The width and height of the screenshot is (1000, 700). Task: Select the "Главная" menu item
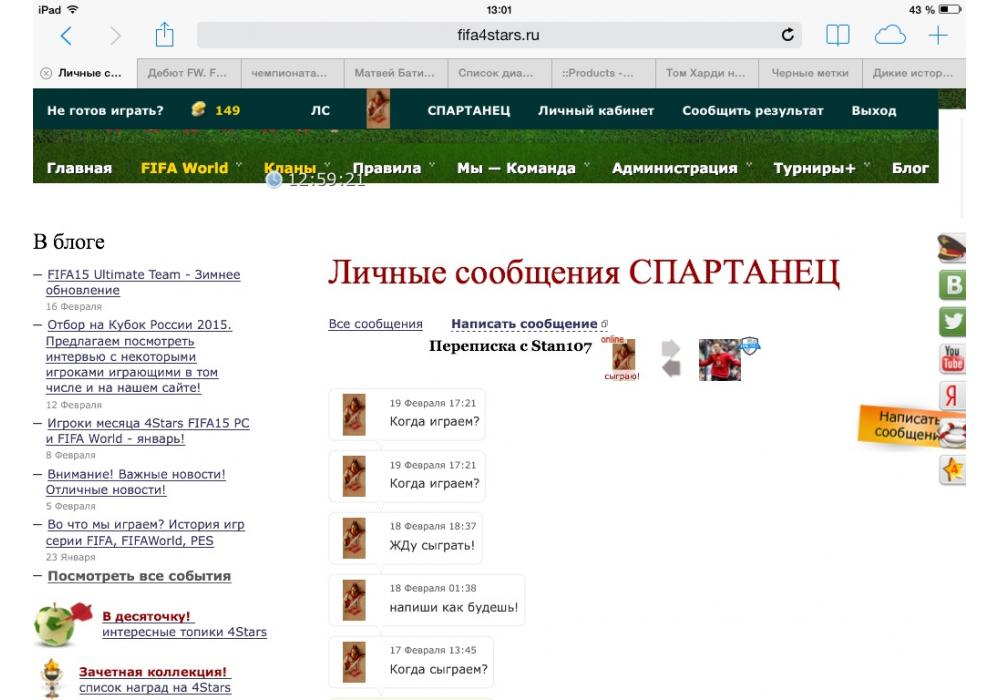[x=79, y=168]
